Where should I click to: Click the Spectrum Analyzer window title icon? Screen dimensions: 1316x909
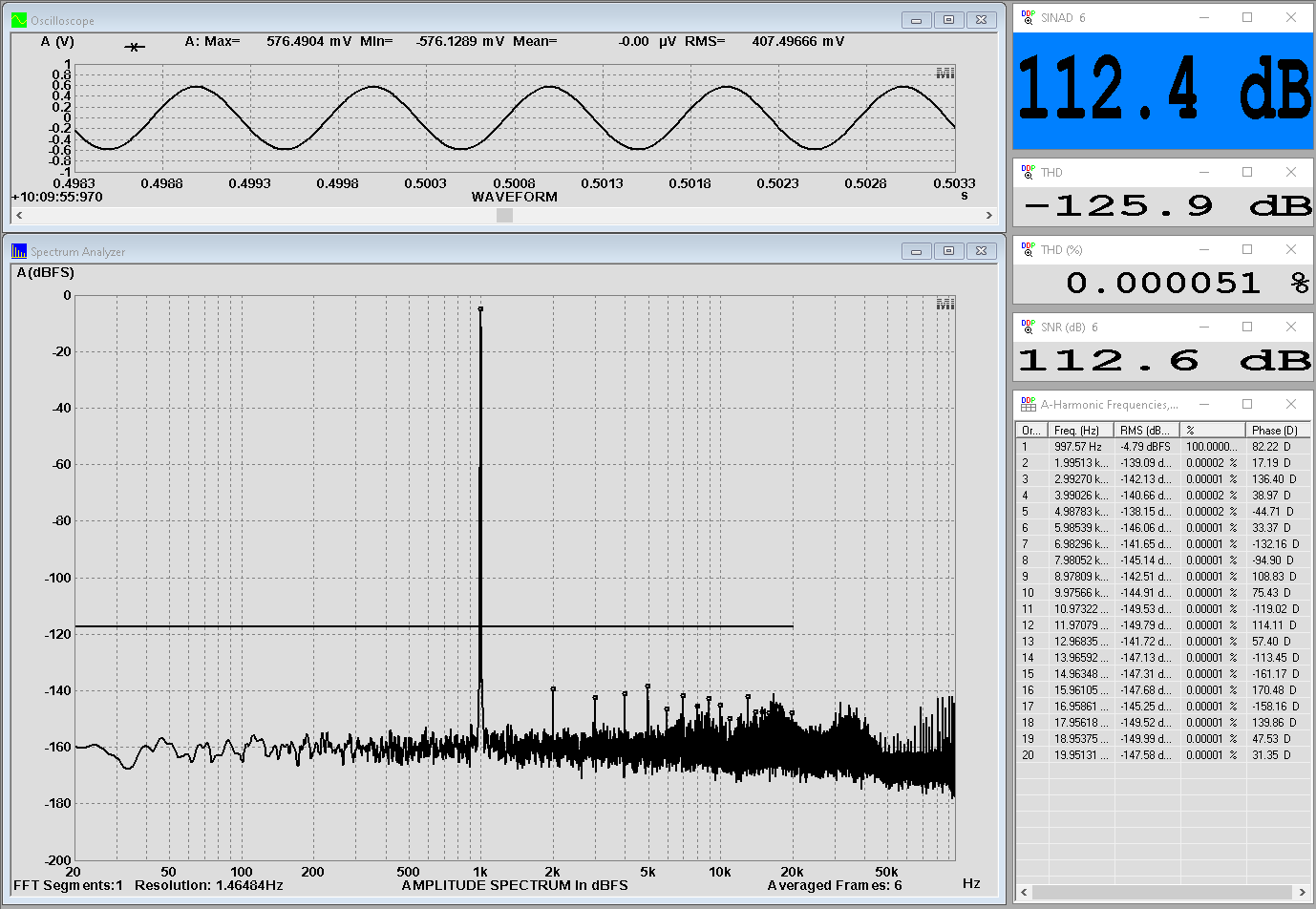[x=19, y=251]
